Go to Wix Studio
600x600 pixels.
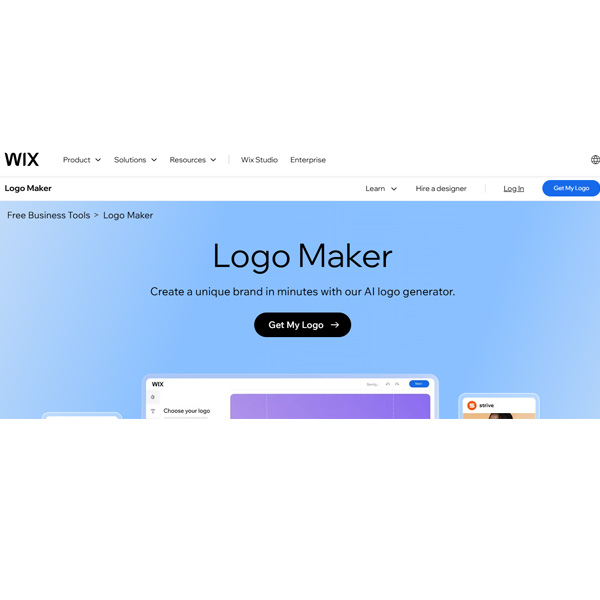pyautogui.click(x=259, y=160)
